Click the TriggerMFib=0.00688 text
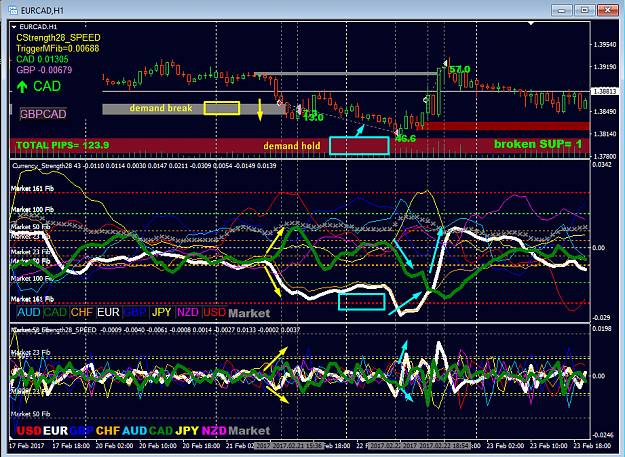This screenshot has width=625, height=457. point(57,49)
